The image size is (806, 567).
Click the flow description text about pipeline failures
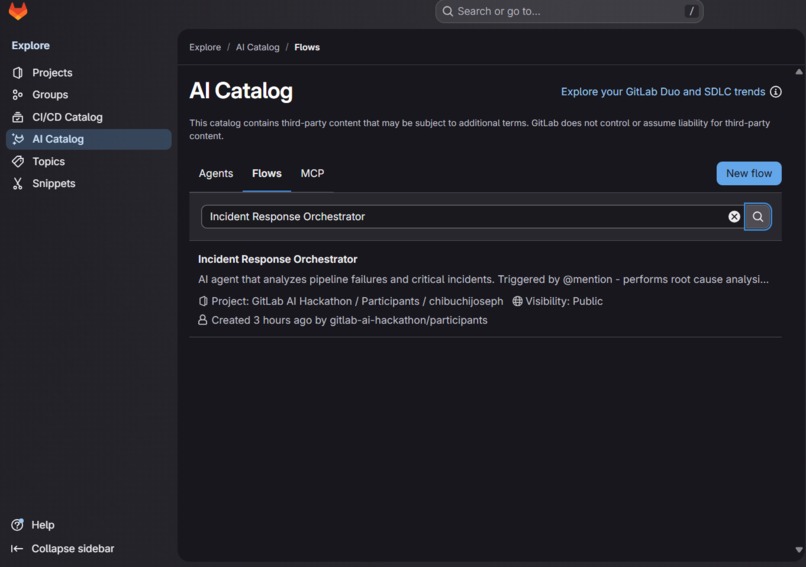483,280
